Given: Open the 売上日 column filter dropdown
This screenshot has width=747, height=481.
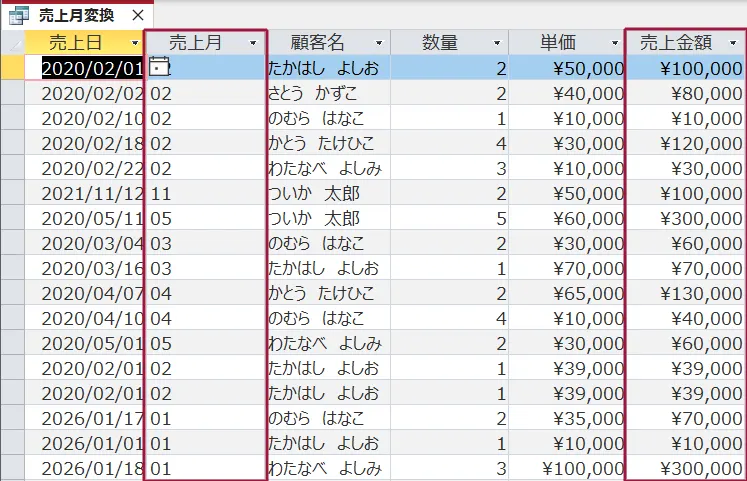Looking at the screenshot, I should [x=134, y=43].
